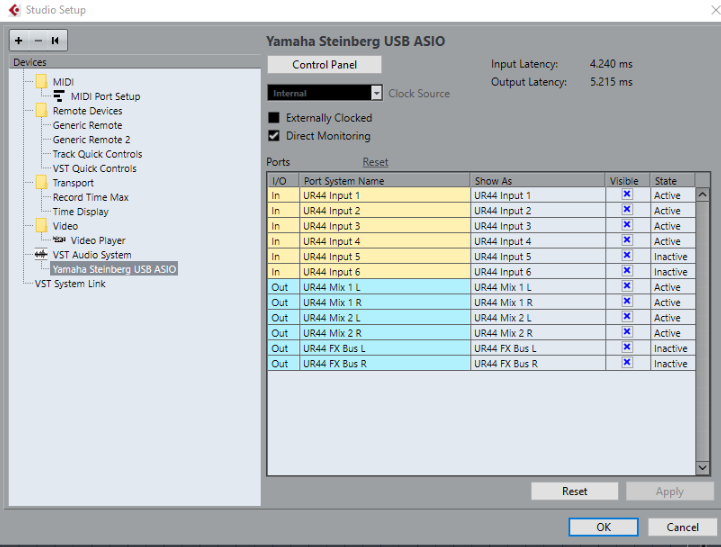Toggle visibility of UR44 FX Bus L
Viewport: 721px width, 547px height.
click(x=626, y=347)
